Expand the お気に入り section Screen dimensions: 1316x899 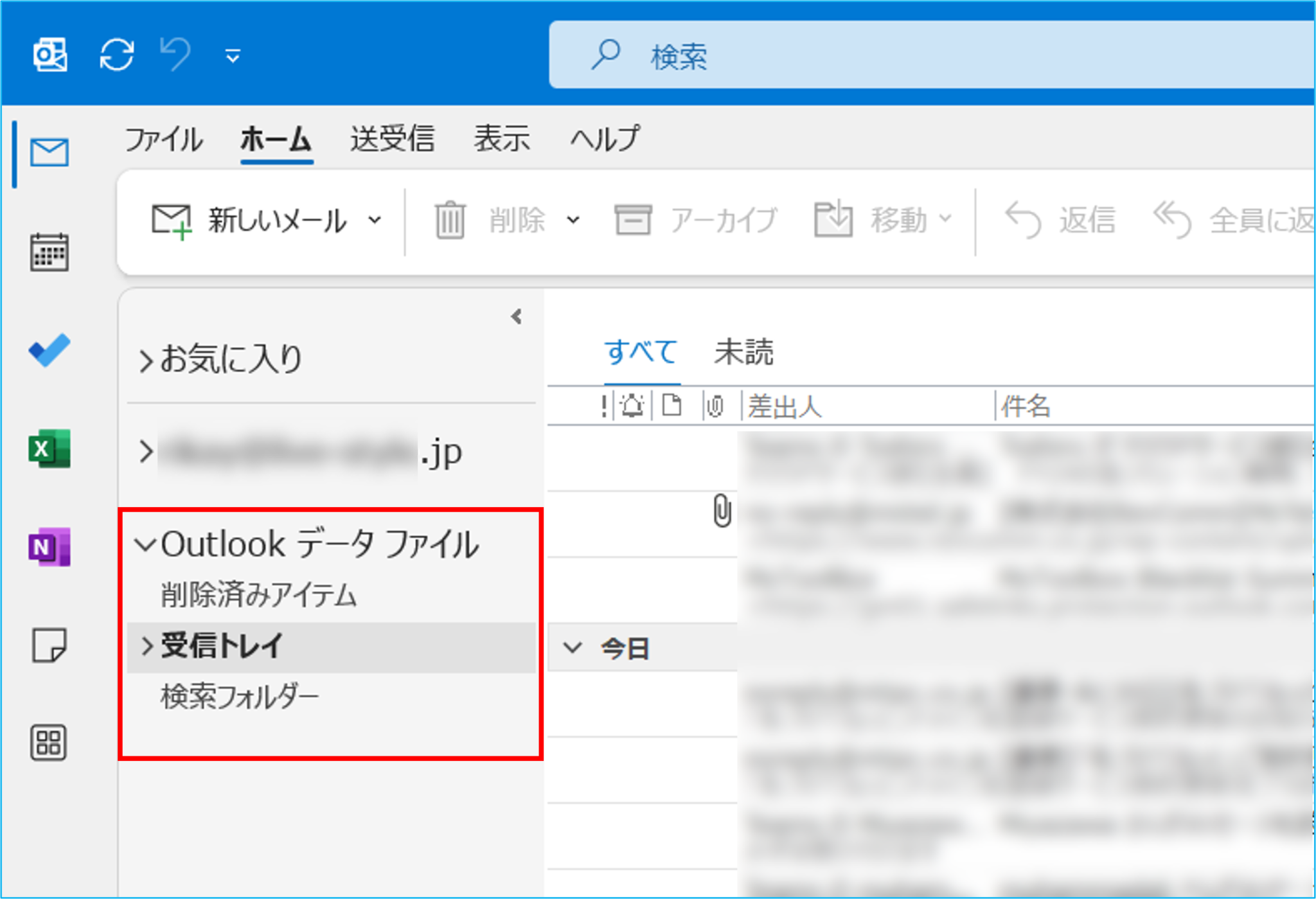click(x=146, y=360)
